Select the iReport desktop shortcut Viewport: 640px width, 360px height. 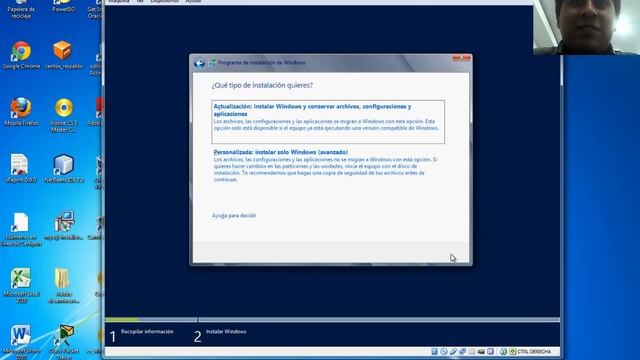coord(20,168)
